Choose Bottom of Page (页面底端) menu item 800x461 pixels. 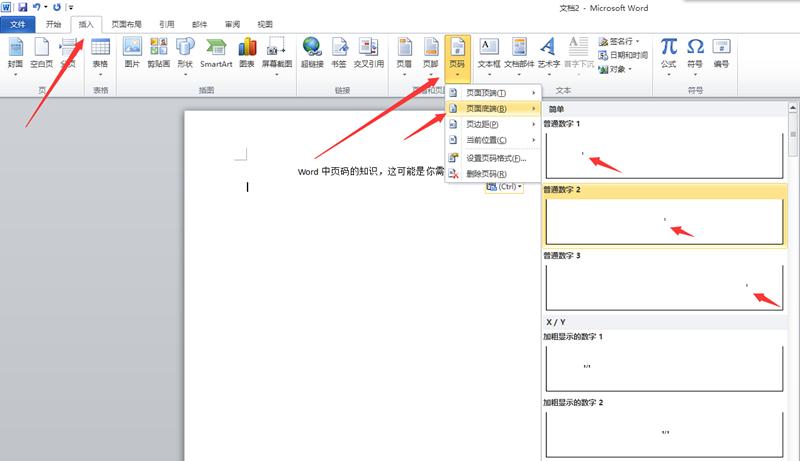[493, 109]
